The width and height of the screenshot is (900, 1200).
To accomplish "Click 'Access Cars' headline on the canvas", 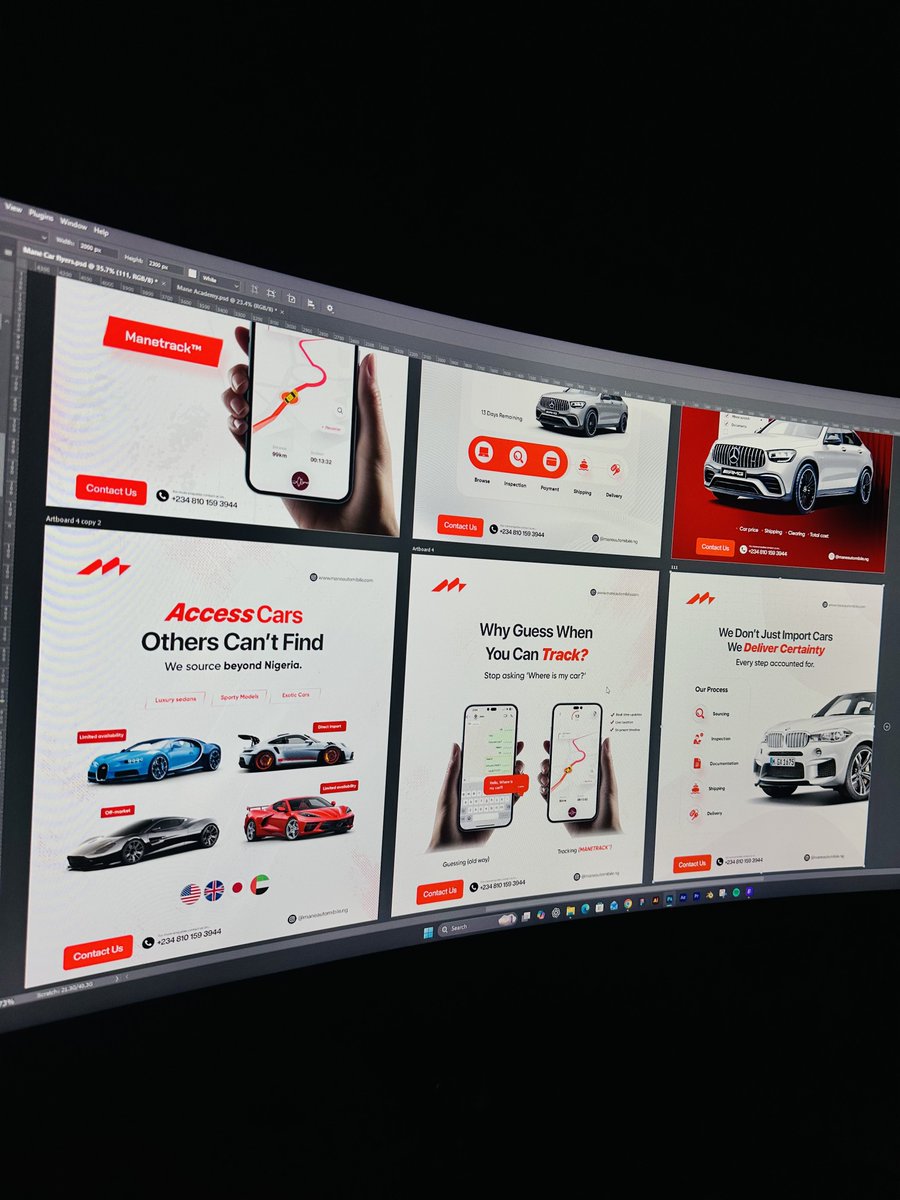I will pos(234,613).
